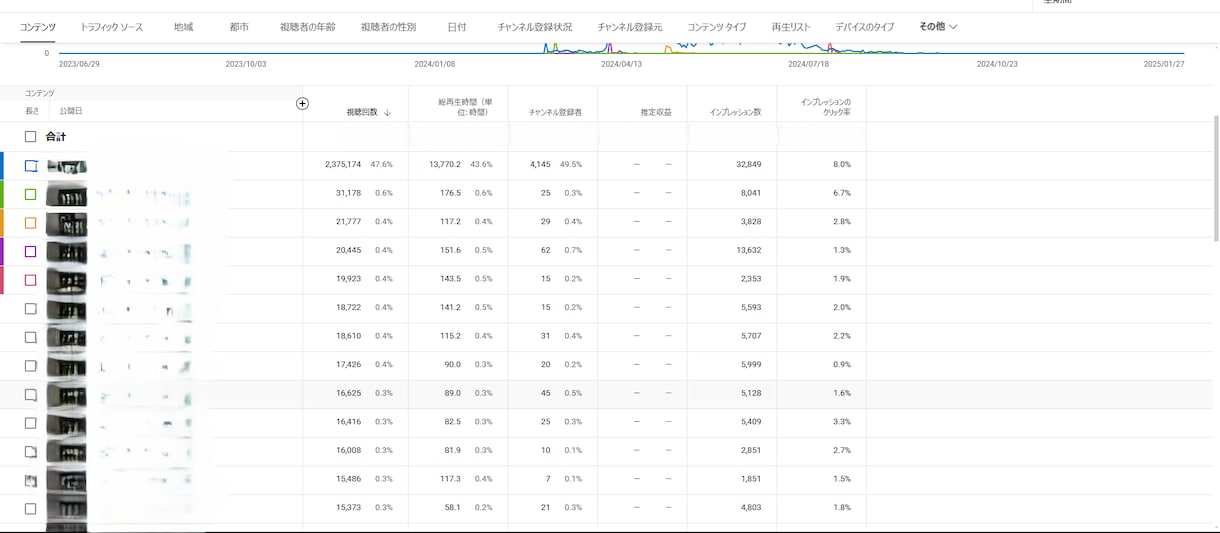Click the 2024/04/13 chart date label
Viewport: 1220px width, 533px height.
621,63
